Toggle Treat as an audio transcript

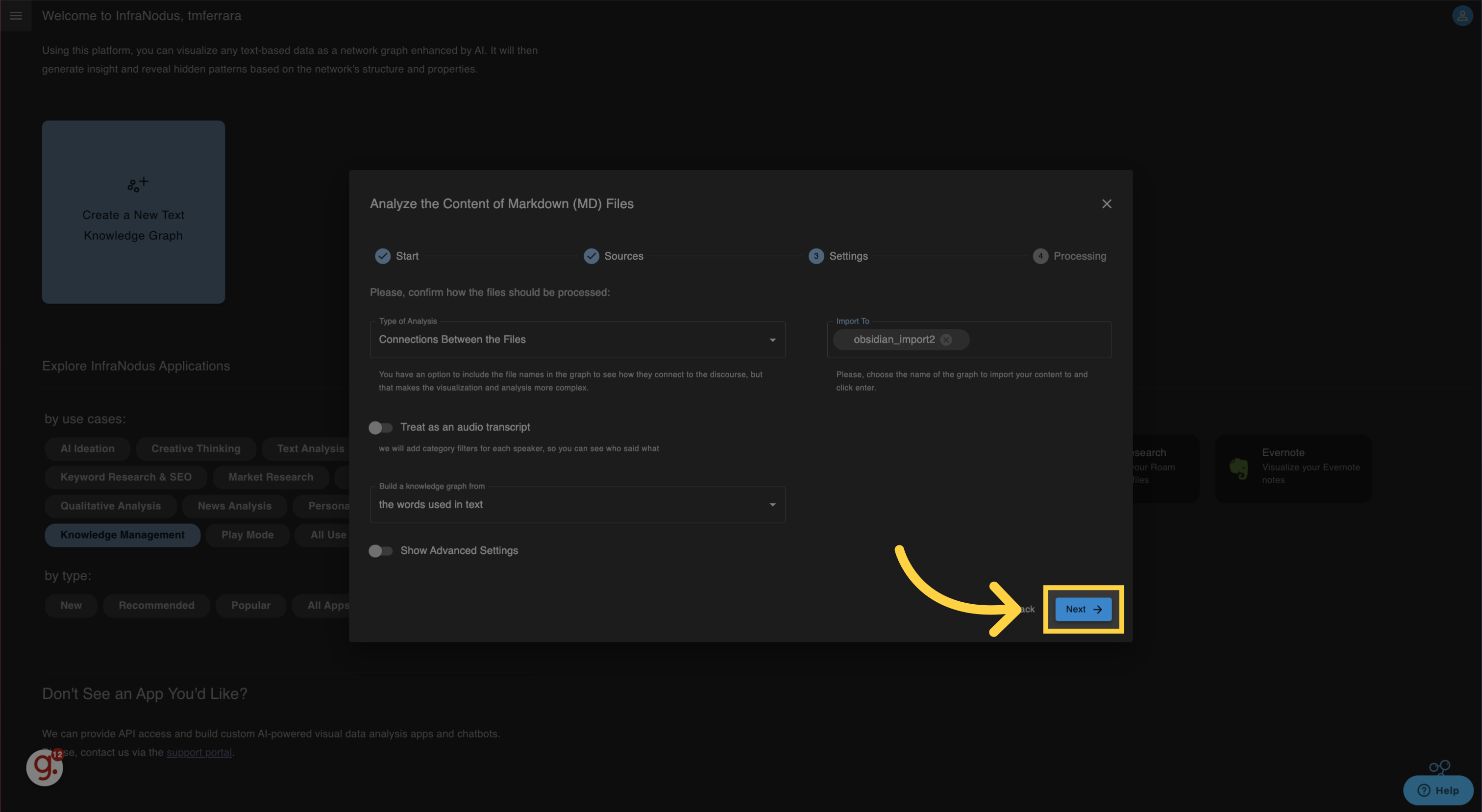tap(380, 427)
